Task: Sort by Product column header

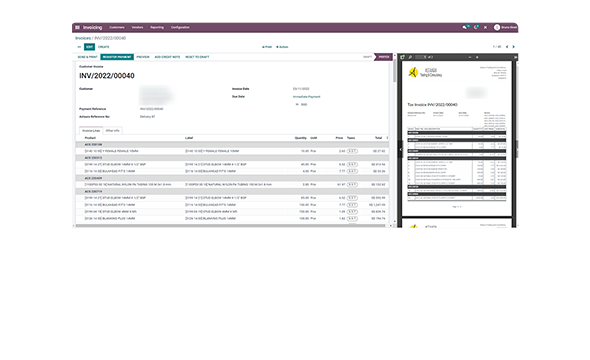Action: (x=90, y=138)
